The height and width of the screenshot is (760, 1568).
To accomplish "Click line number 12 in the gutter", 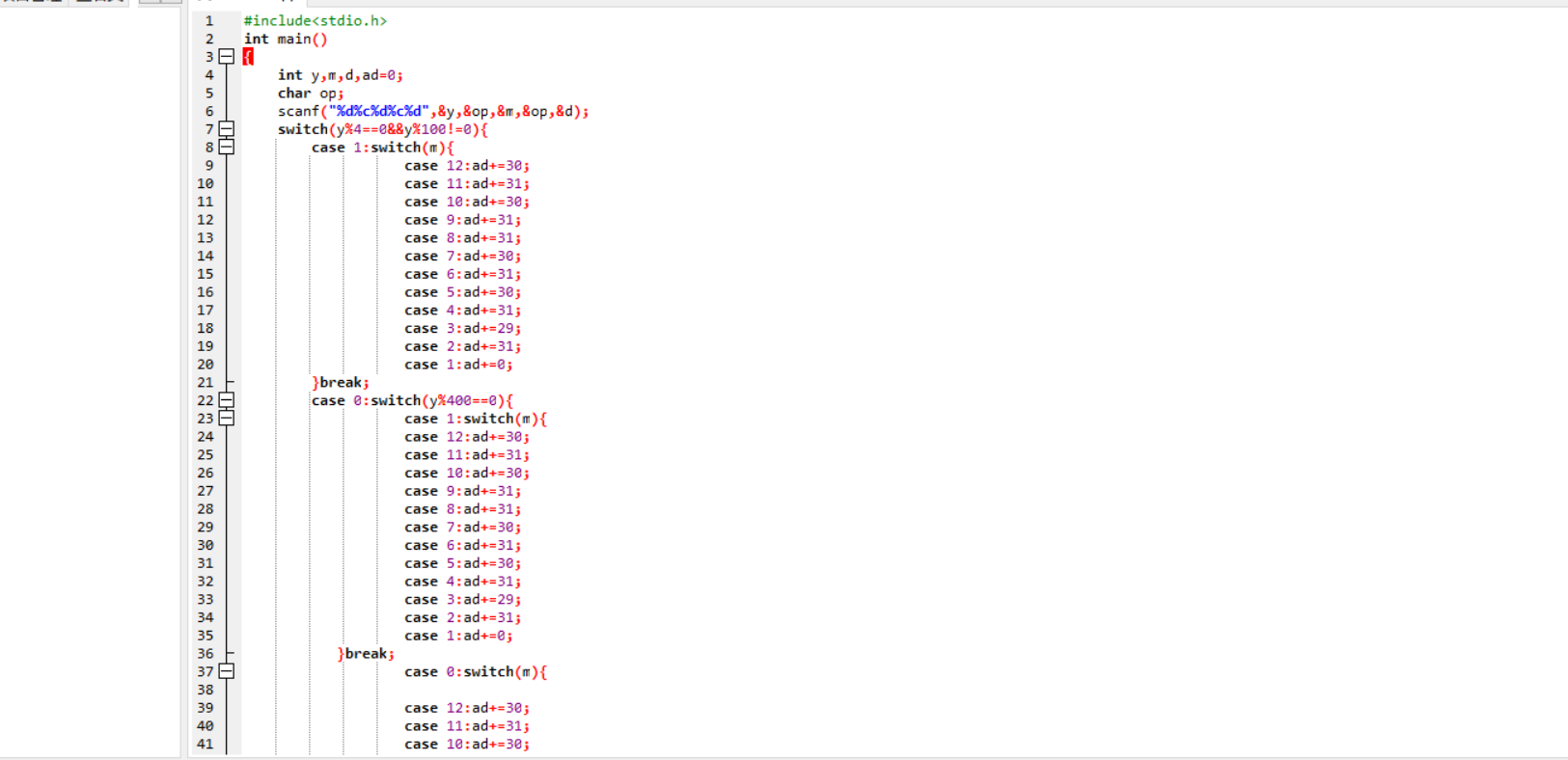I will tap(205, 220).
